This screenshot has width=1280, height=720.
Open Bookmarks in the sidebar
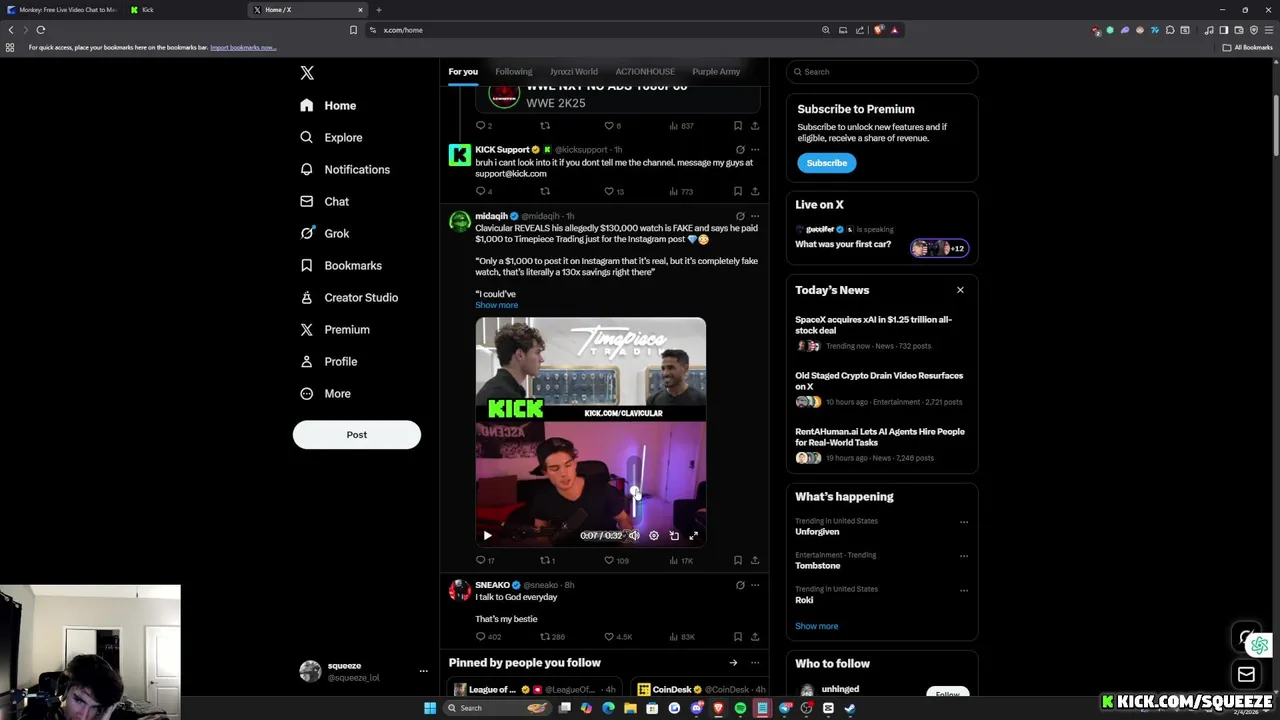click(x=341, y=265)
